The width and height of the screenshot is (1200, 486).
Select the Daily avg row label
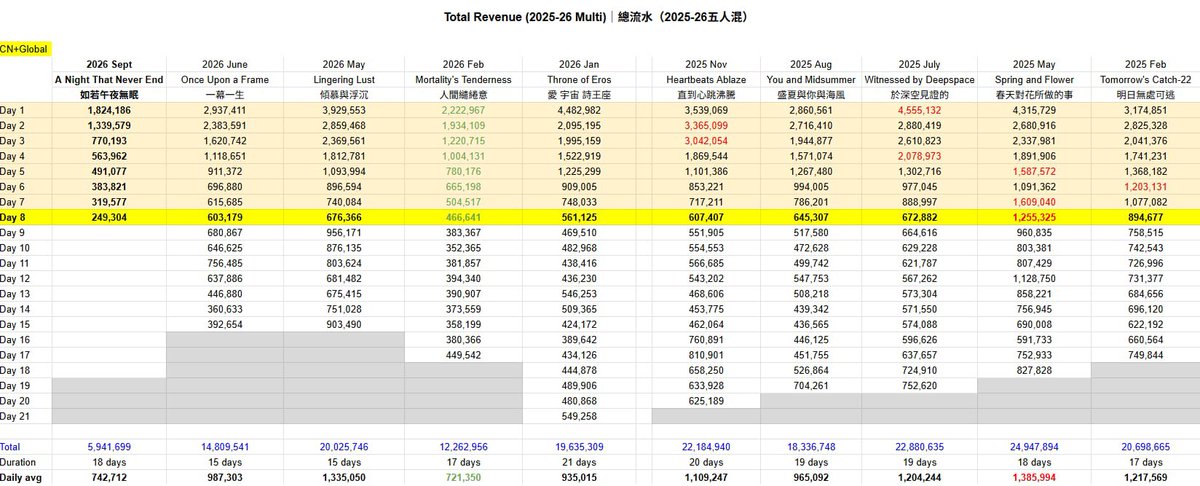point(20,478)
